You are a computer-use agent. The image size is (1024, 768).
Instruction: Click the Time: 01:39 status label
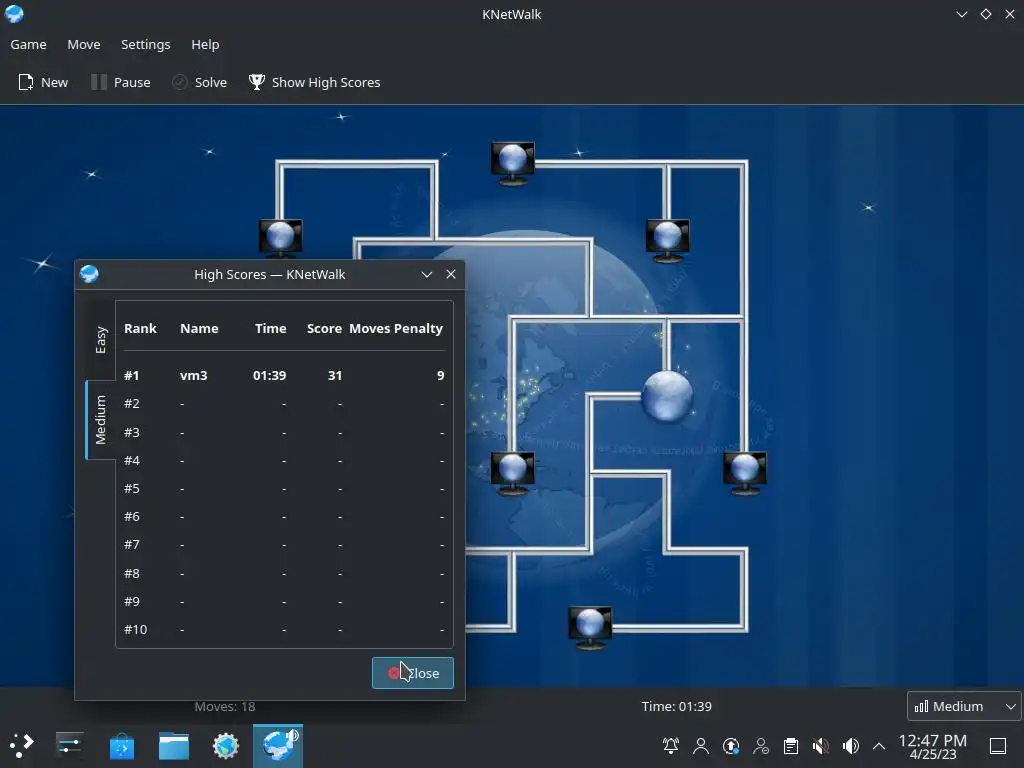pyautogui.click(x=677, y=706)
